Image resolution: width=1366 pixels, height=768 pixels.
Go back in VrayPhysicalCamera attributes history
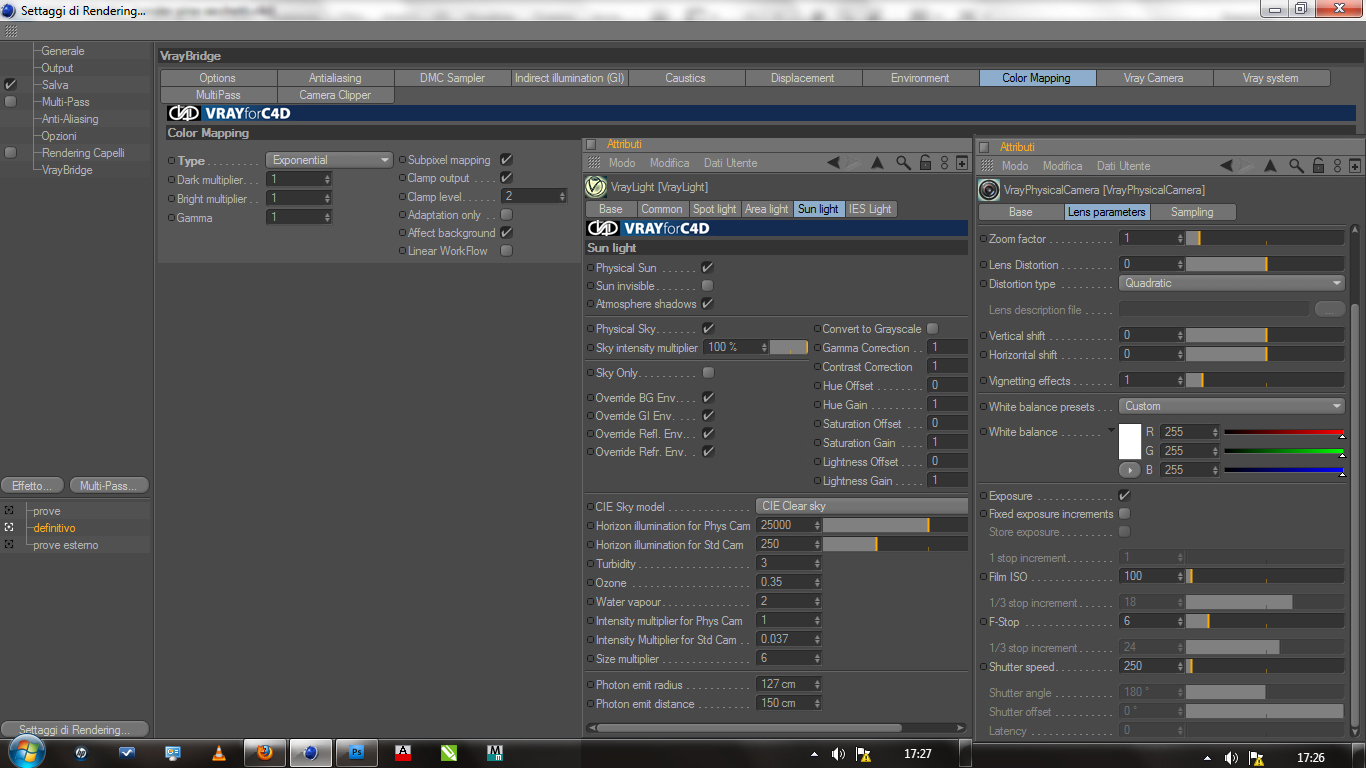point(1227,166)
